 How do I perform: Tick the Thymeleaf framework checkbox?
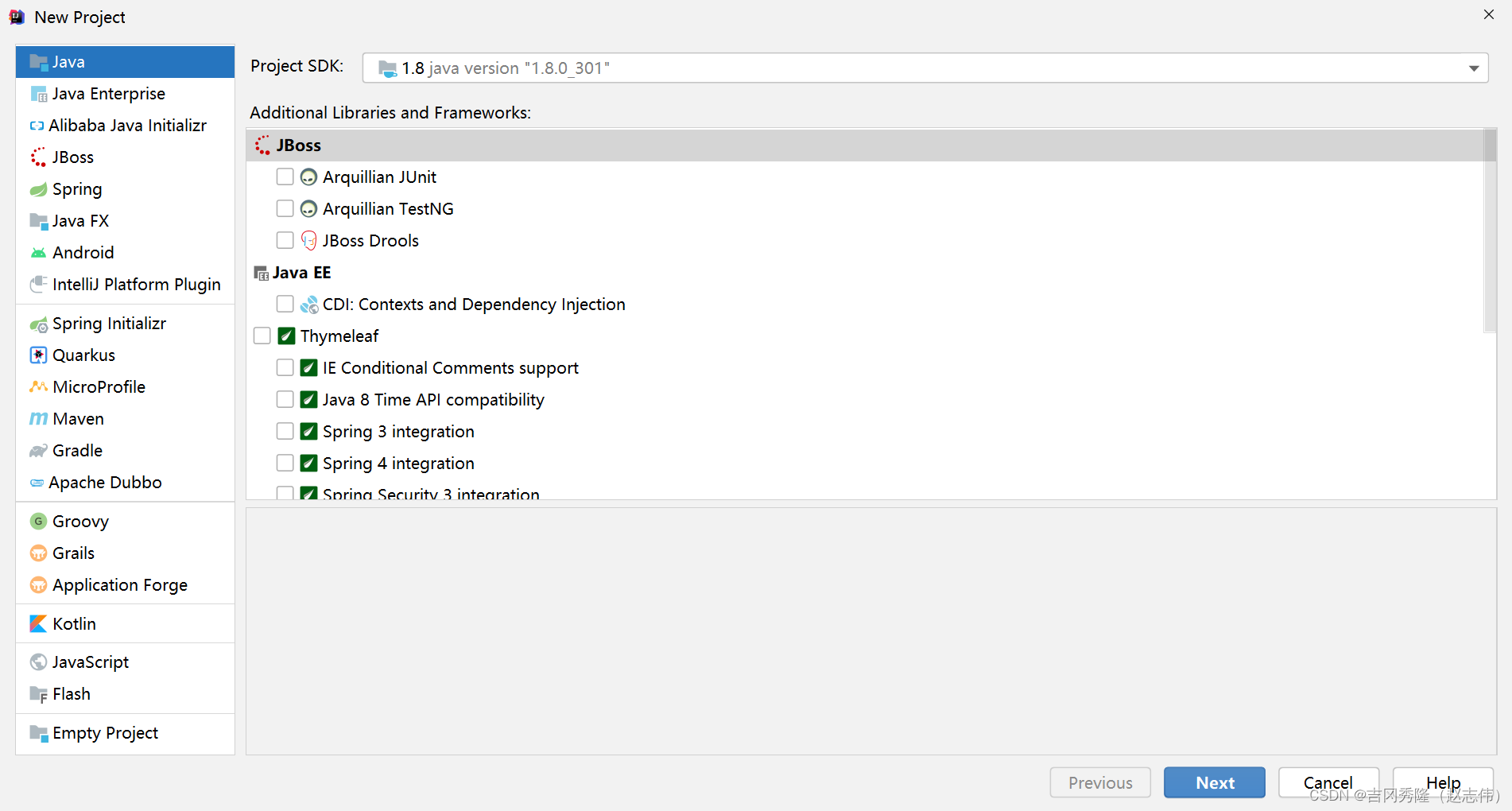262,336
